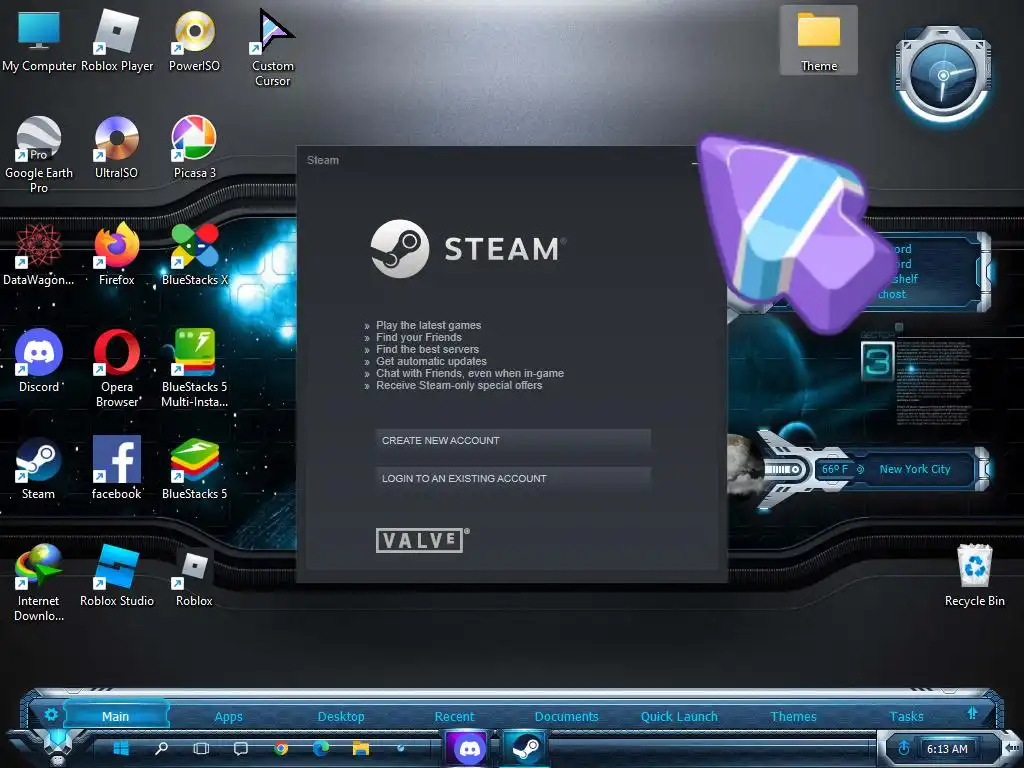The image size is (1024, 768).
Task: Open the dock settings gear icon
Action: (51, 714)
